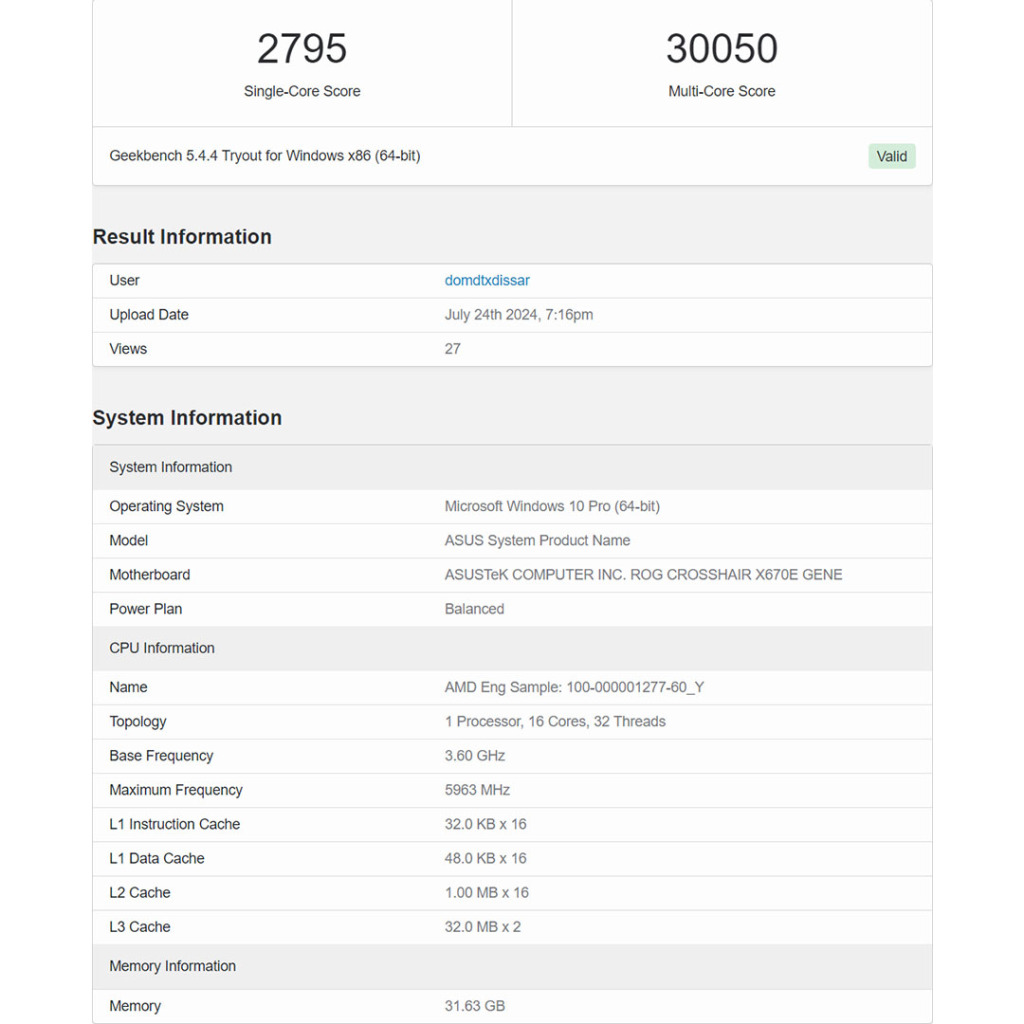Click the Motherboard row label
Viewport: 1024px width, 1024px height.
(x=150, y=575)
